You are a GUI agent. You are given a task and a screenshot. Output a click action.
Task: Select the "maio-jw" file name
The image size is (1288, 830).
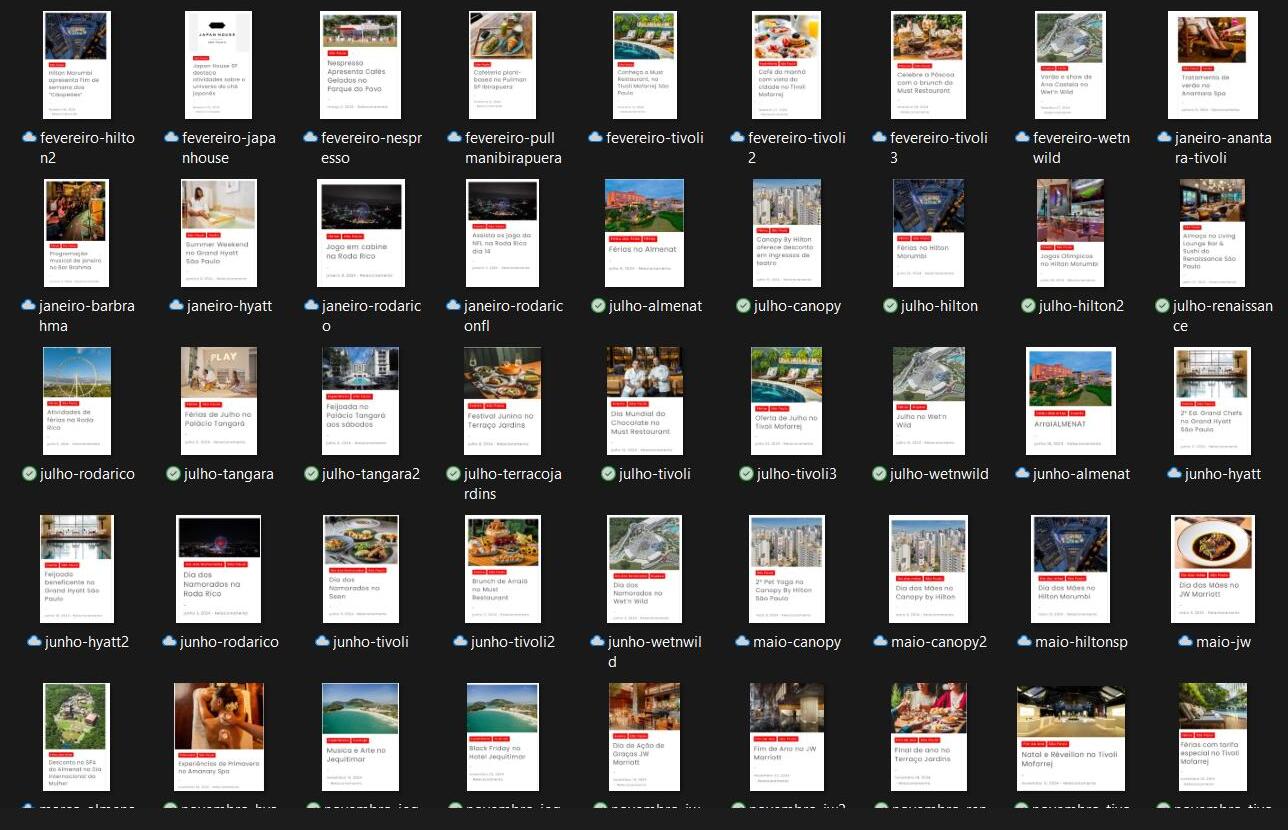pyautogui.click(x=1224, y=642)
